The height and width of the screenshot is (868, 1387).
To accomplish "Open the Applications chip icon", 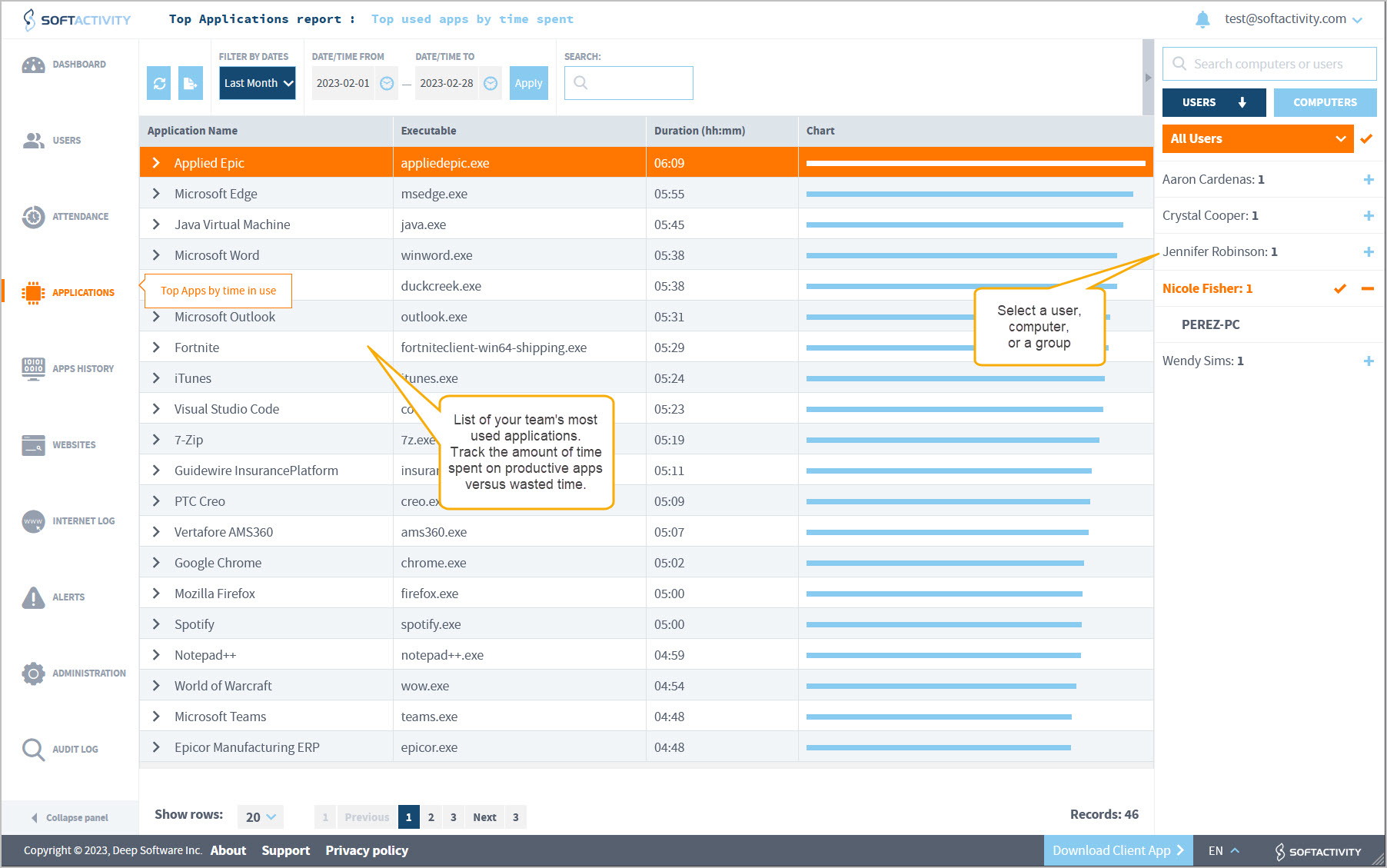I will (x=33, y=293).
